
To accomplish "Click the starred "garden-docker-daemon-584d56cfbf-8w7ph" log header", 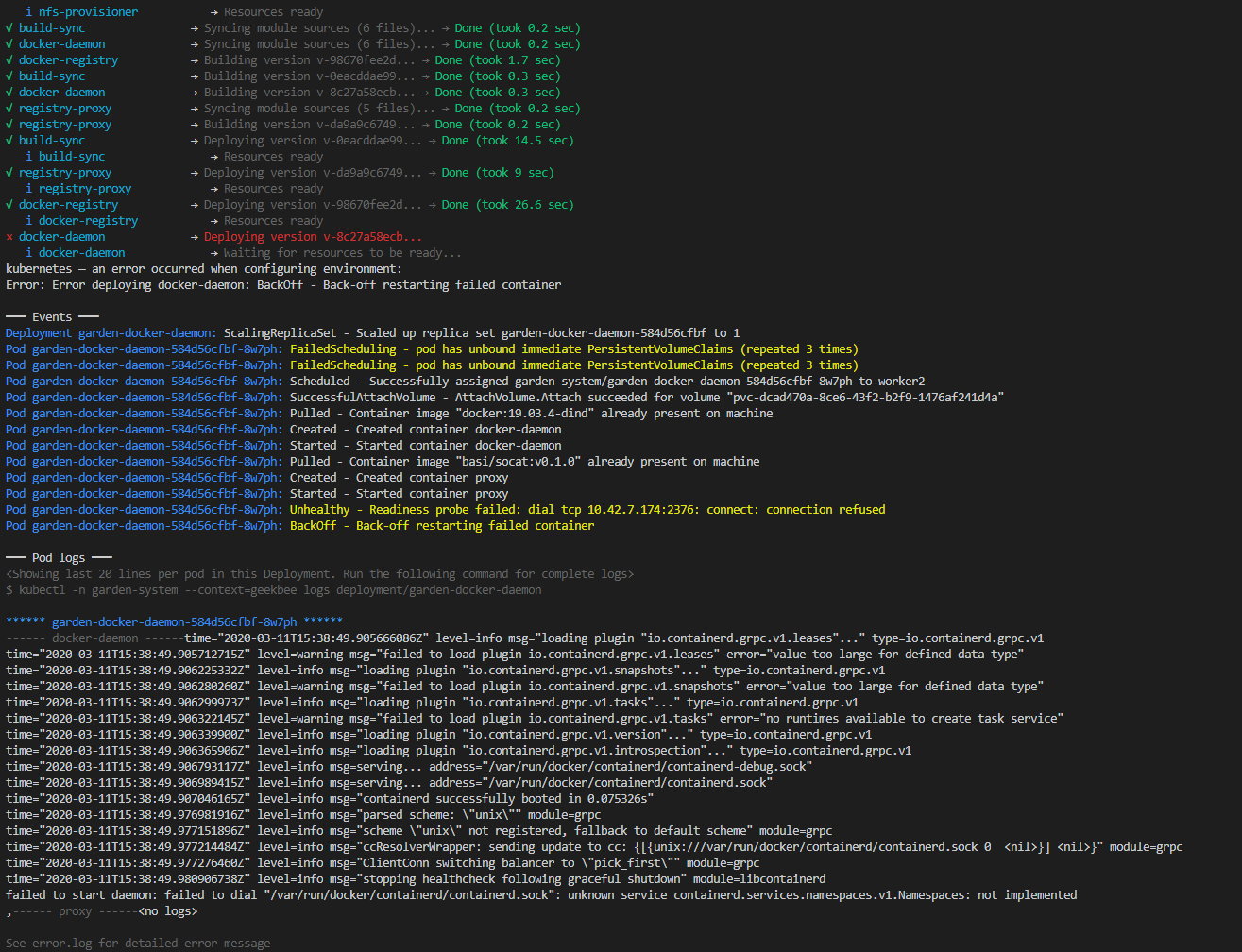I will point(175,622).
